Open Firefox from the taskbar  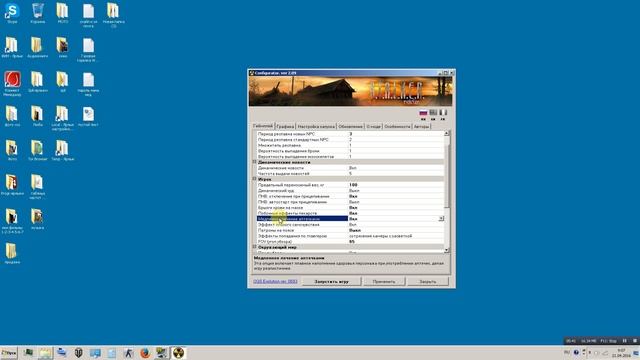145,353
